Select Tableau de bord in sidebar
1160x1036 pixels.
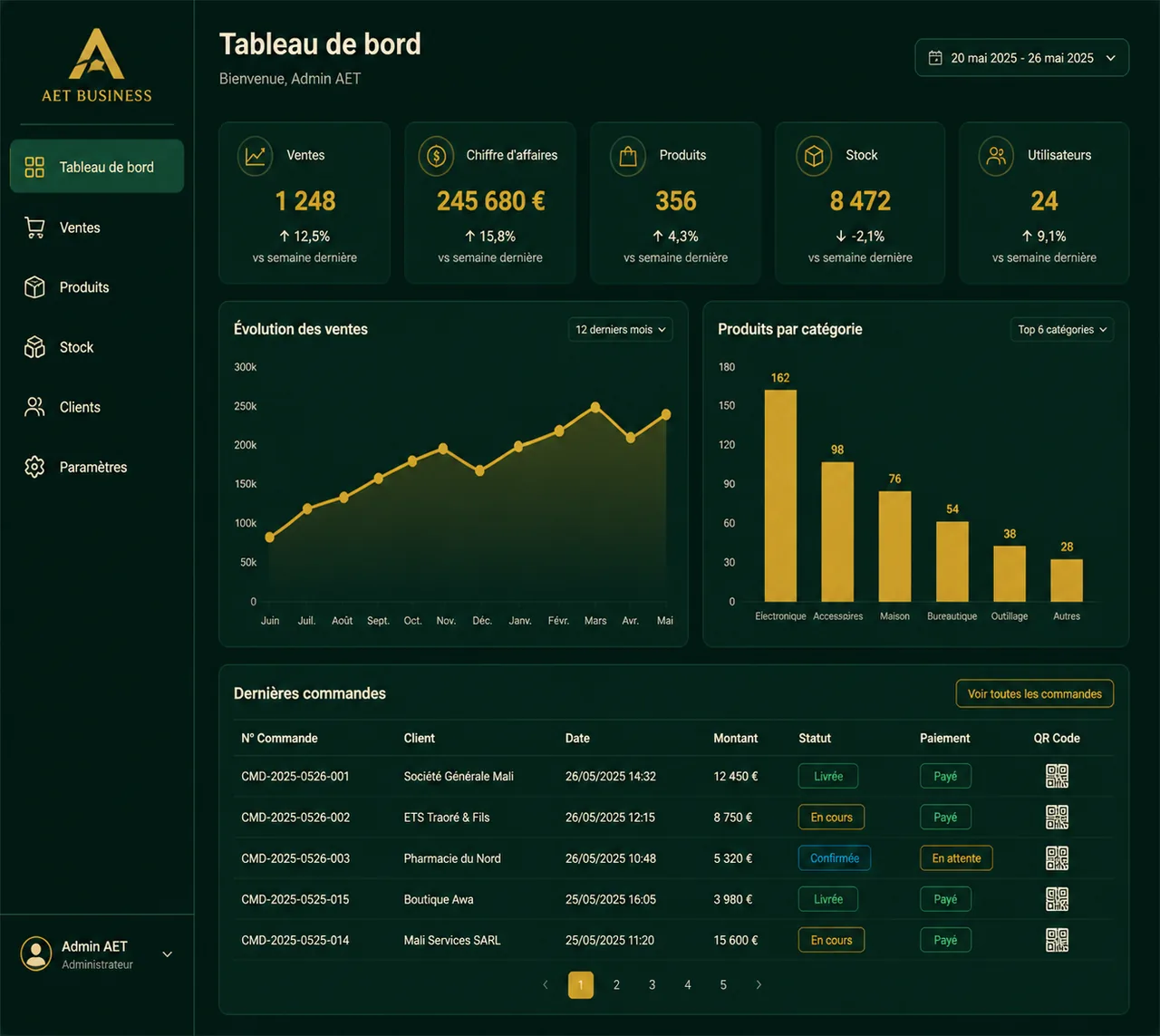click(97, 167)
